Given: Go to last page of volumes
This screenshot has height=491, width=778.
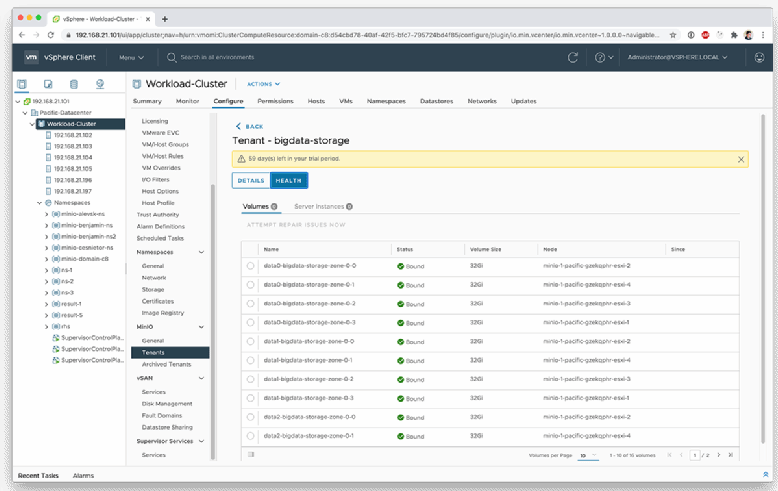Looking at the screenshot, I should (x=730, y=455).
